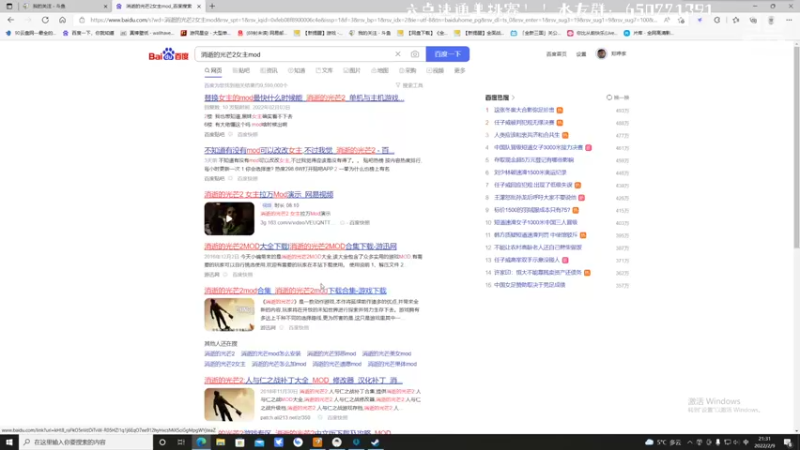Expand the 百度热搜 panel chevron
Viewport: 800px width, 450px height.
click(x=513, y=97)
